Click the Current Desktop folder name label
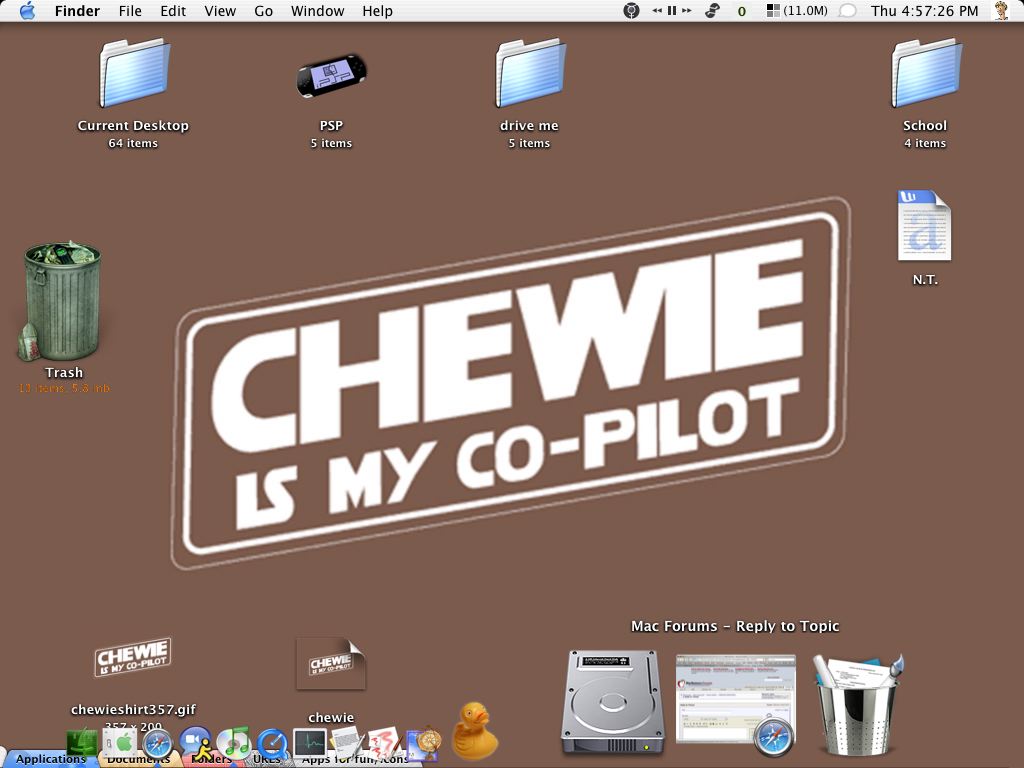Viewport: 1024px width, 768px height. tap(133, 125)
